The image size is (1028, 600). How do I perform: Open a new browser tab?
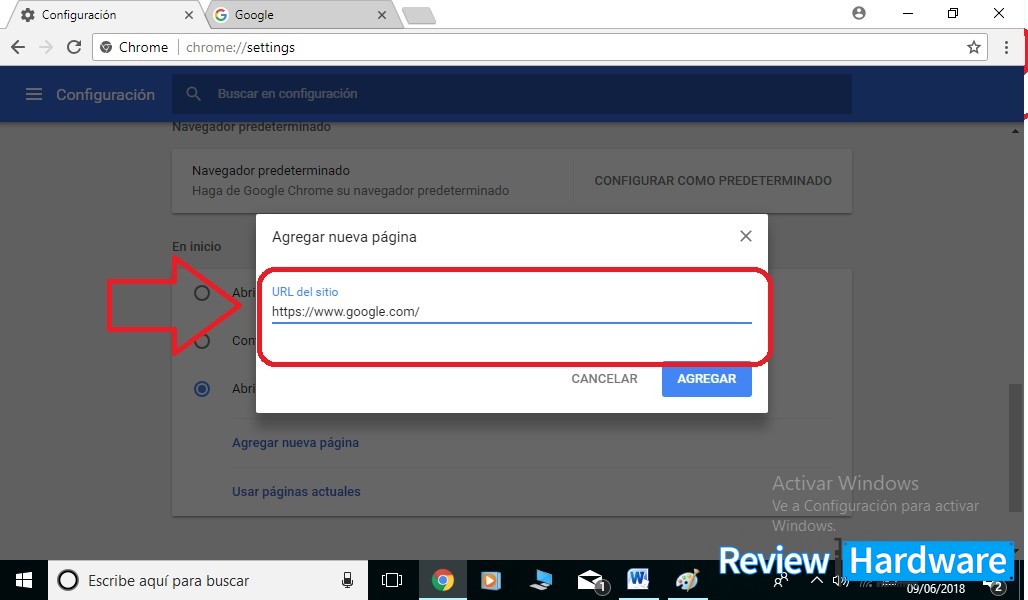(420, 16)
